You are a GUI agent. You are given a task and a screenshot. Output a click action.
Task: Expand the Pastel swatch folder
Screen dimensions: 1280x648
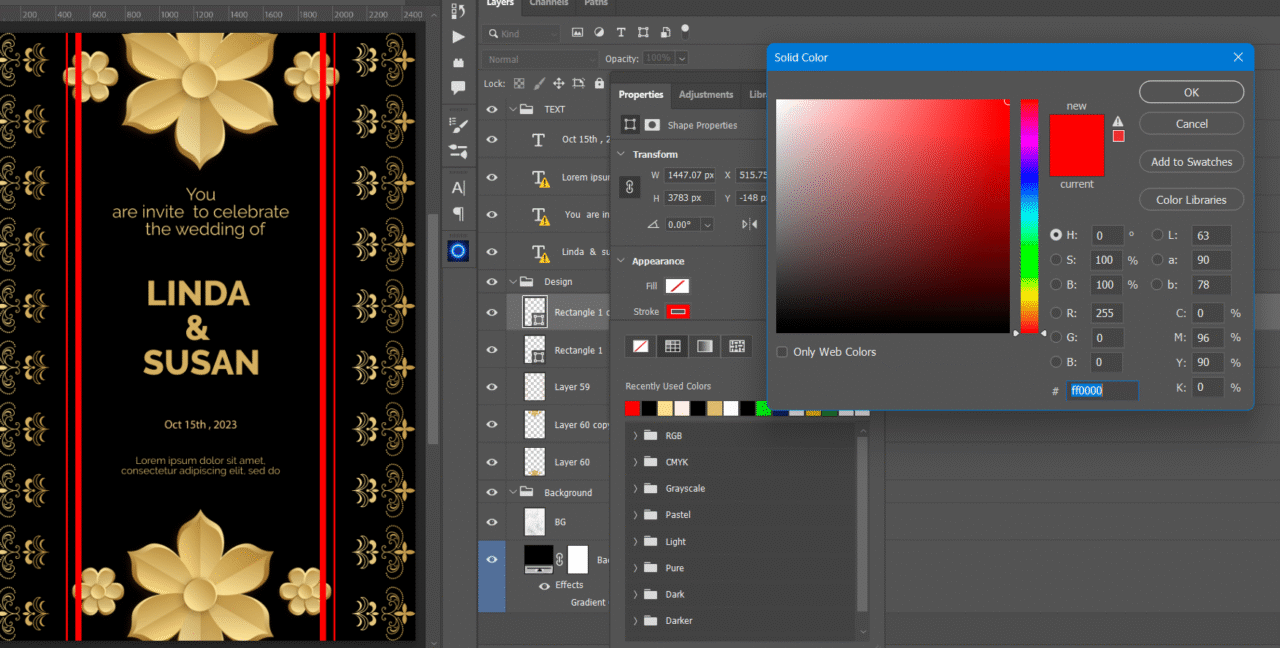(635, 515)
